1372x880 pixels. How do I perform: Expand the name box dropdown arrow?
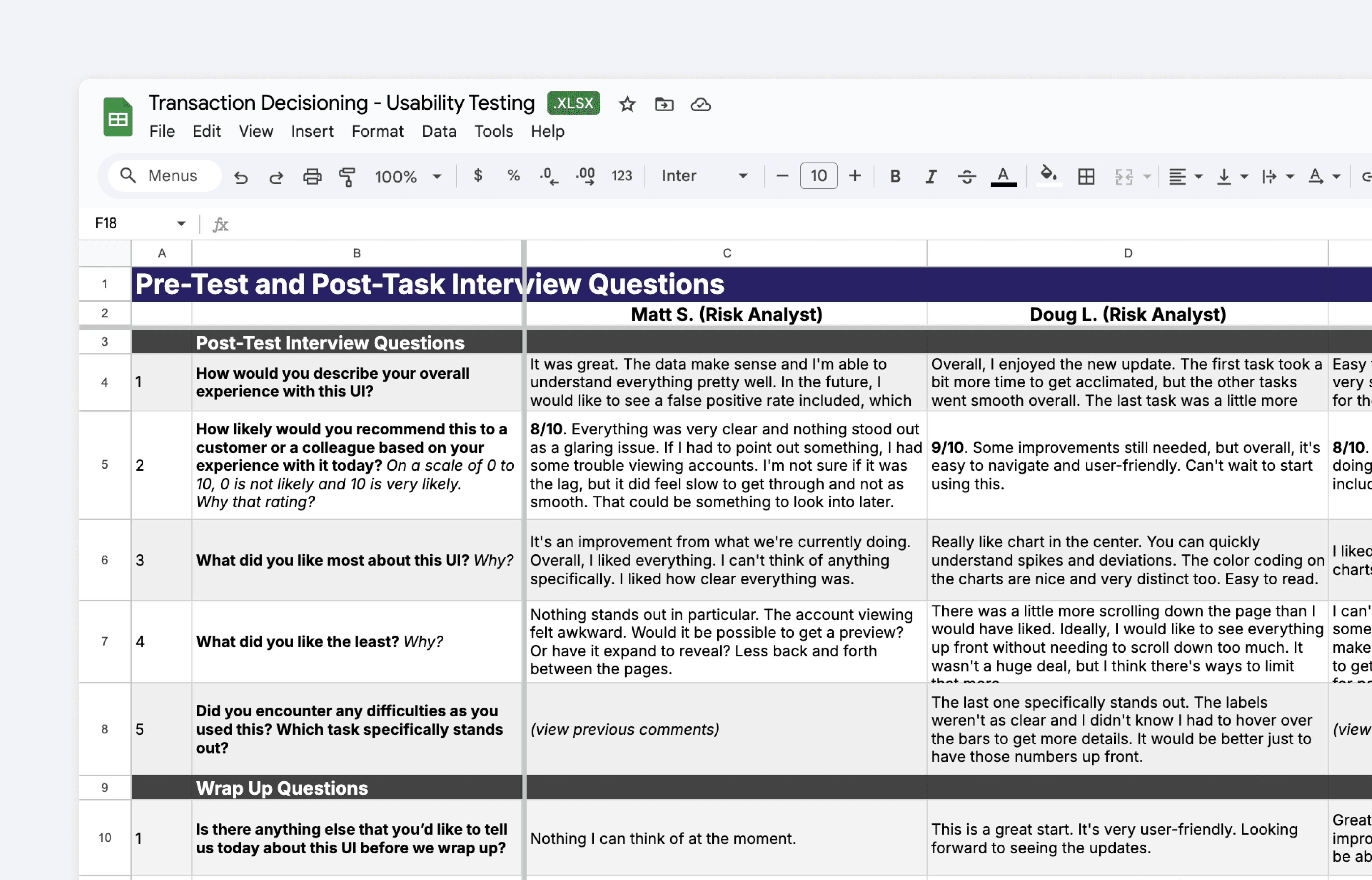(181, 223)
